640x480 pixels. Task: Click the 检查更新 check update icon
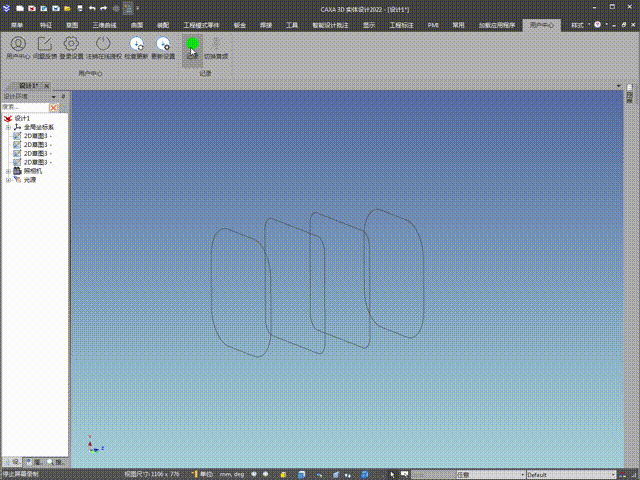(137, 44)
